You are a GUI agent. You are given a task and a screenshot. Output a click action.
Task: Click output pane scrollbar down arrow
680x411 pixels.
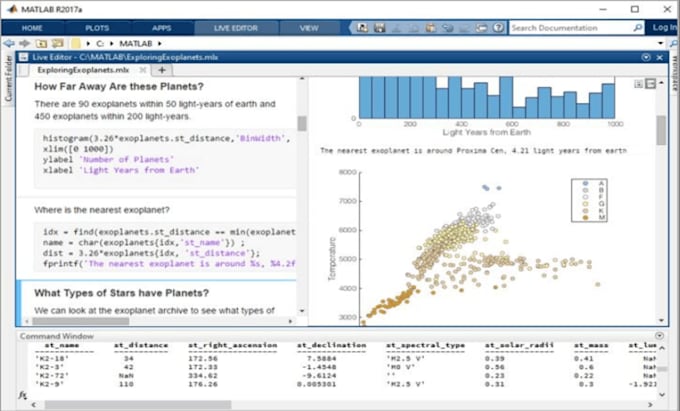[661, 320]
